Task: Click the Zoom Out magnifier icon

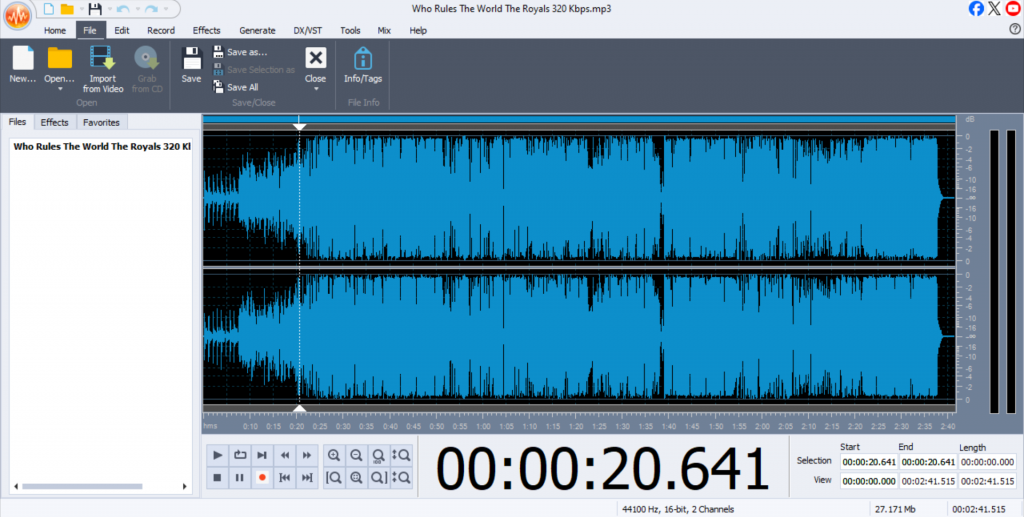Action: point(356,455)
